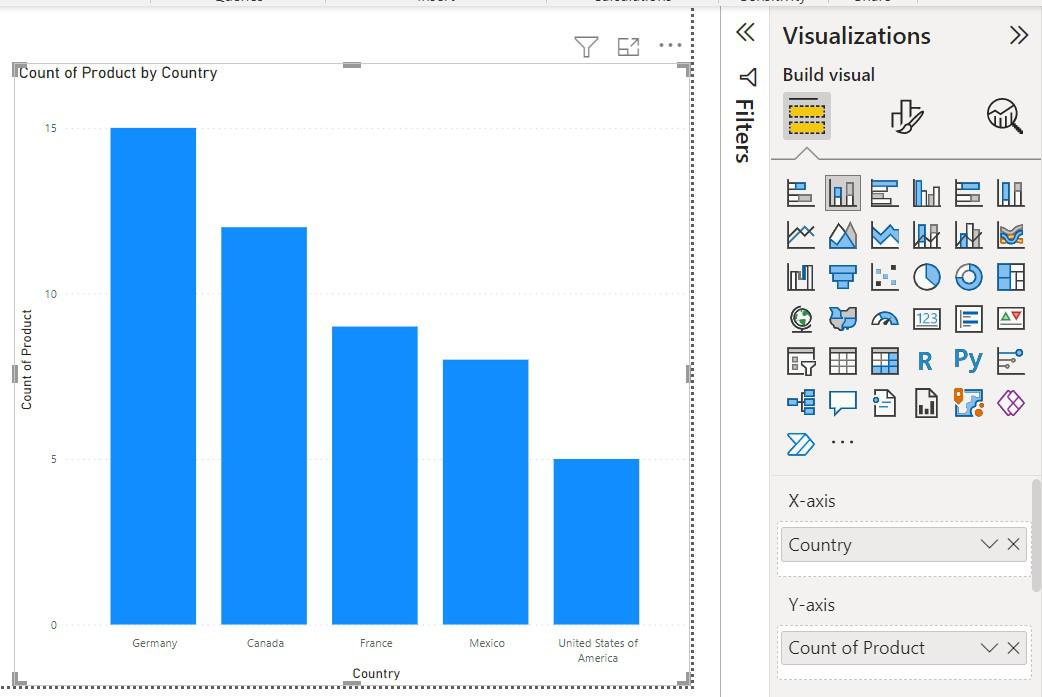This screenshot has width=1042, height=697.
Task: Open the Count of Product dropdown in Y-axis
Action: pyautogui.click(x=988, y=647)
